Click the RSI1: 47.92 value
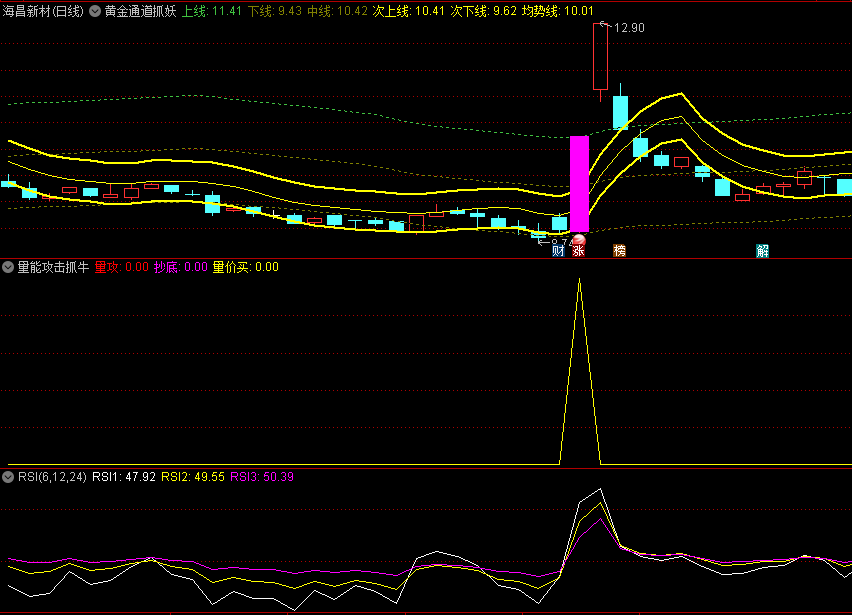 click(x=124, y=477)
